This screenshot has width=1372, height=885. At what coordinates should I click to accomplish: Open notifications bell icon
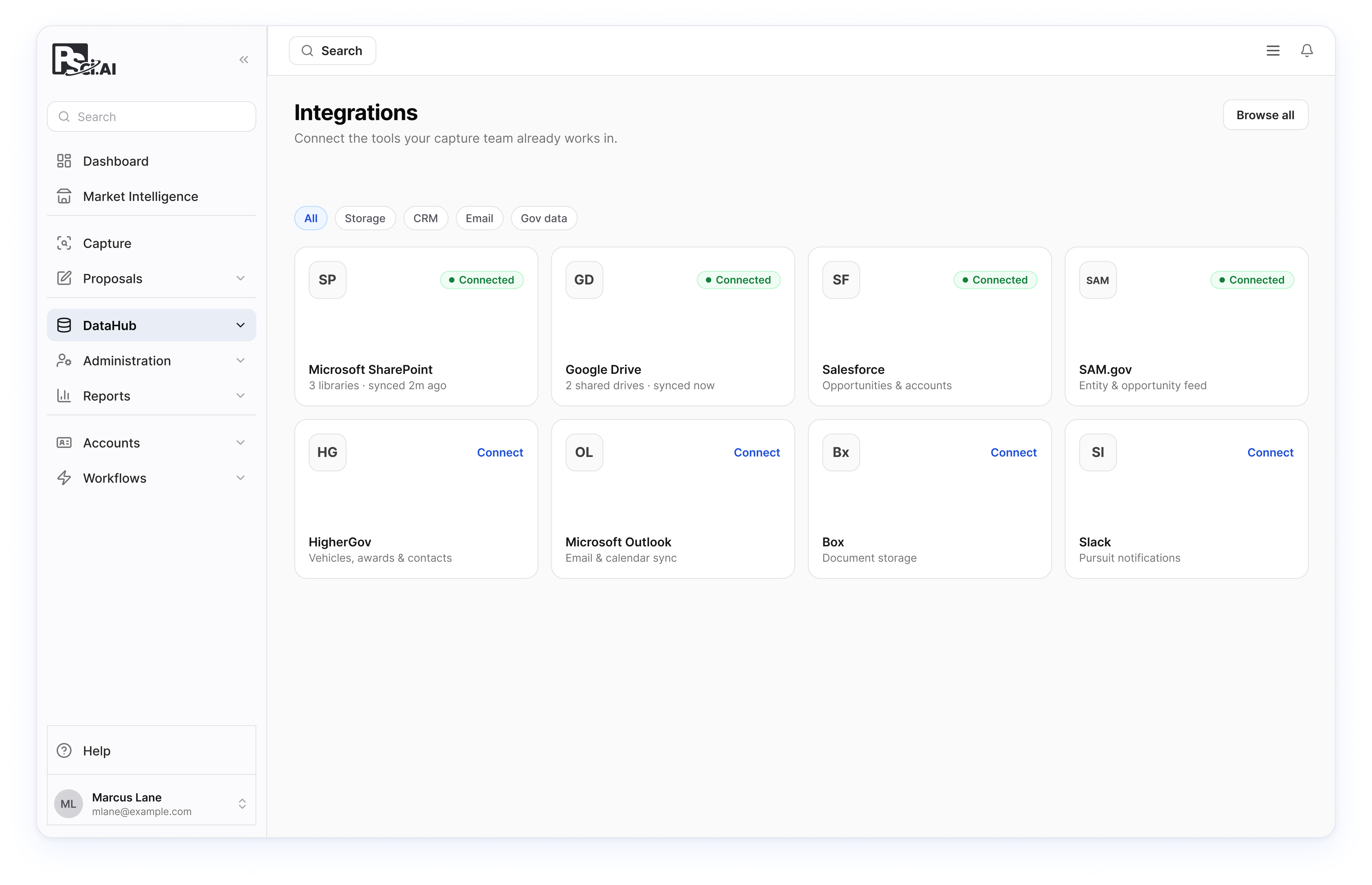tap(1306, 51)
